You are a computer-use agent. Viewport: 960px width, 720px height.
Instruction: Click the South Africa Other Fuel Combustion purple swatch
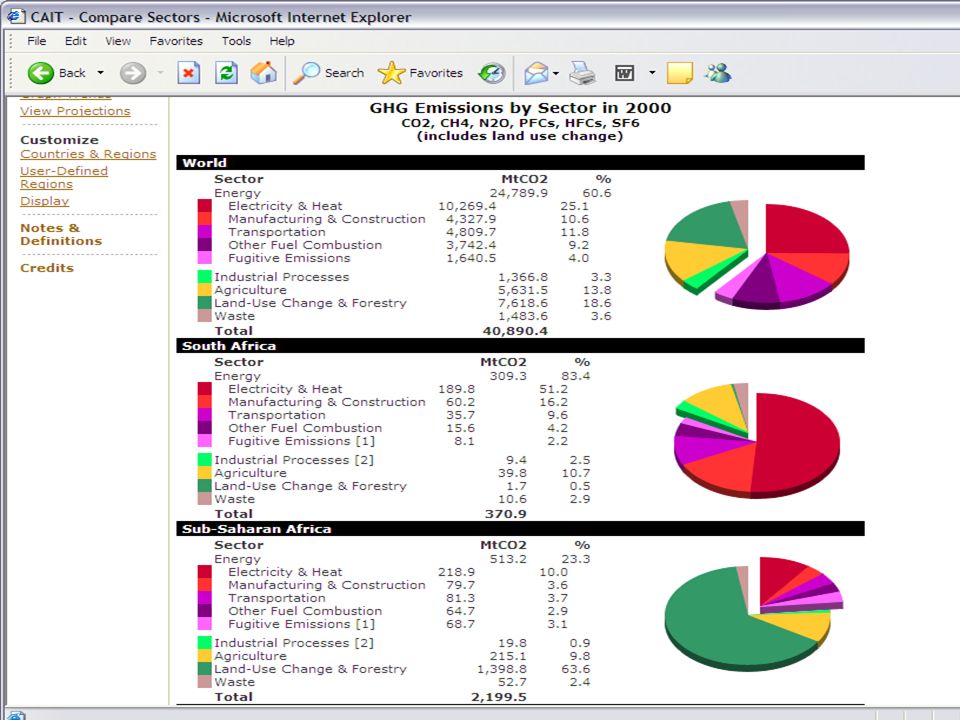point(204,427)
